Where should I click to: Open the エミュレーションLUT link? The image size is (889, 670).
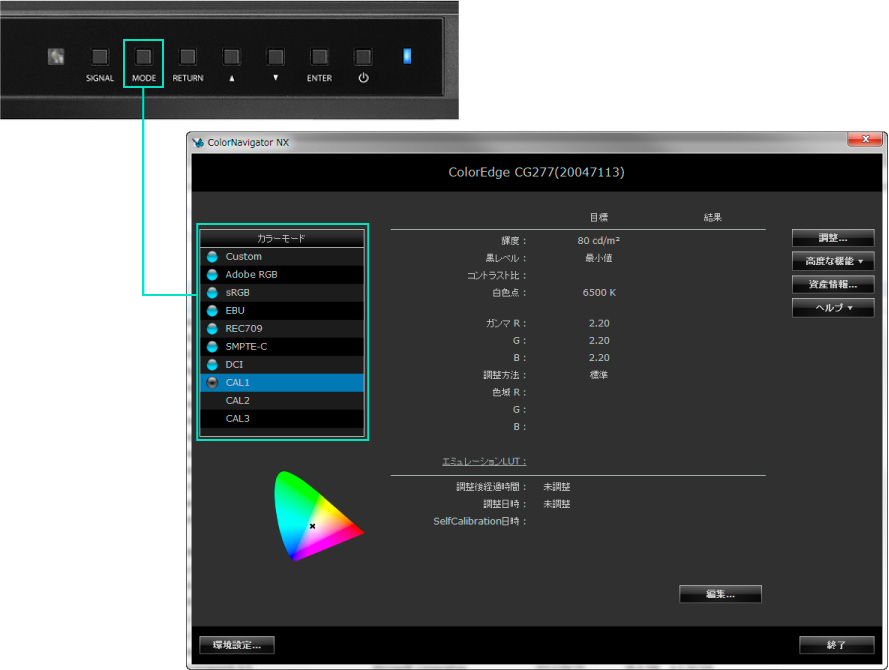[x=484, y=461]
